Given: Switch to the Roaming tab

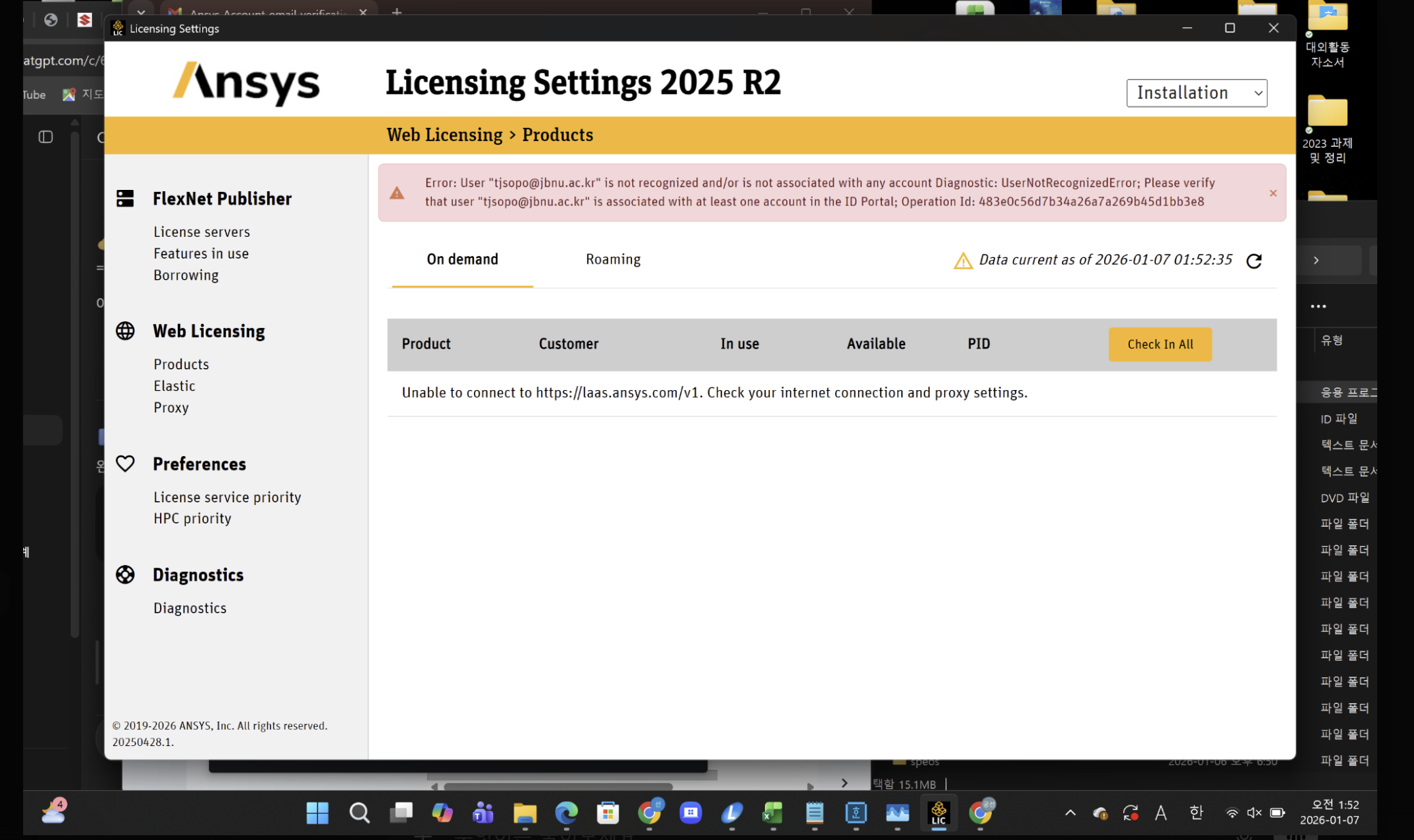Looking at the screenshot, I should click(x=612, y=259).
